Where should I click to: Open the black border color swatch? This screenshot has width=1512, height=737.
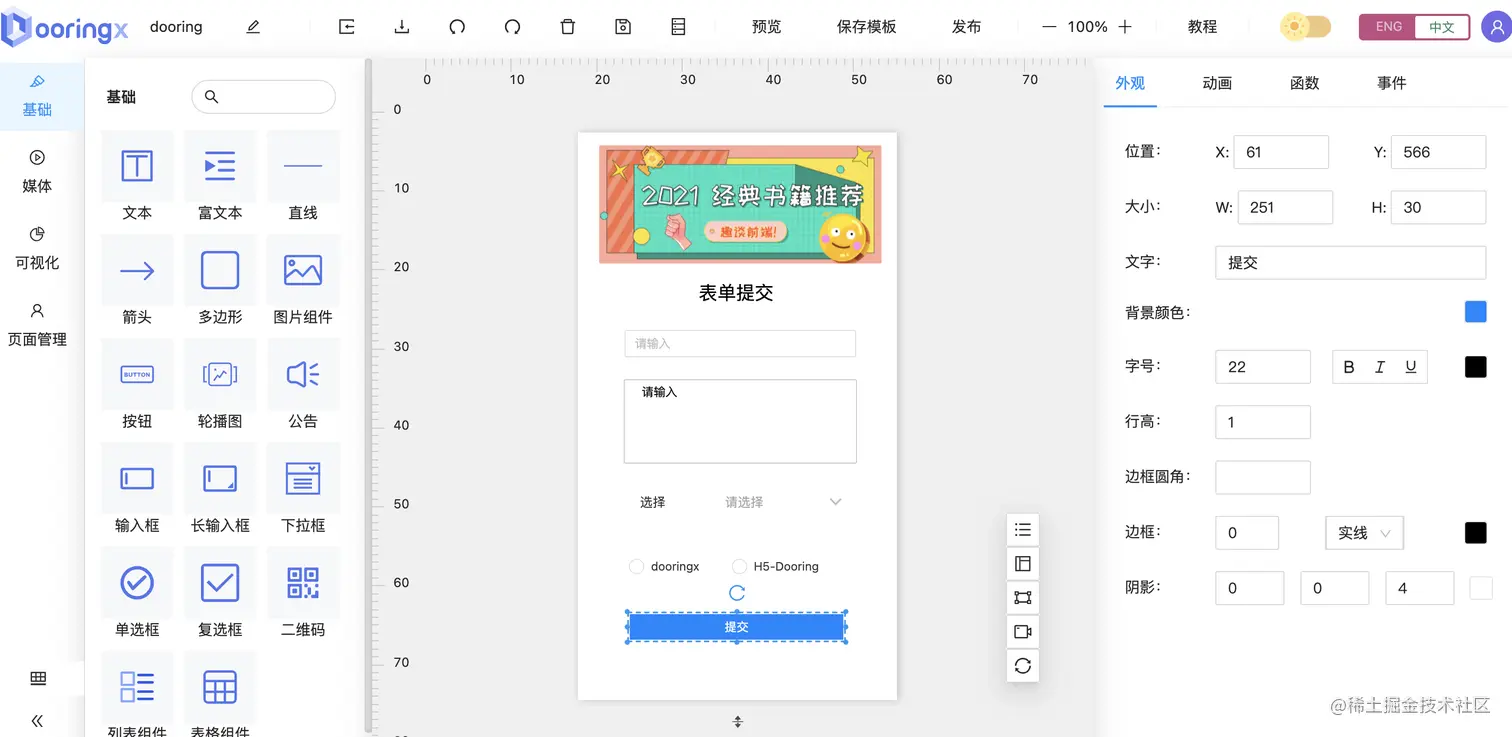point(1475,533)
